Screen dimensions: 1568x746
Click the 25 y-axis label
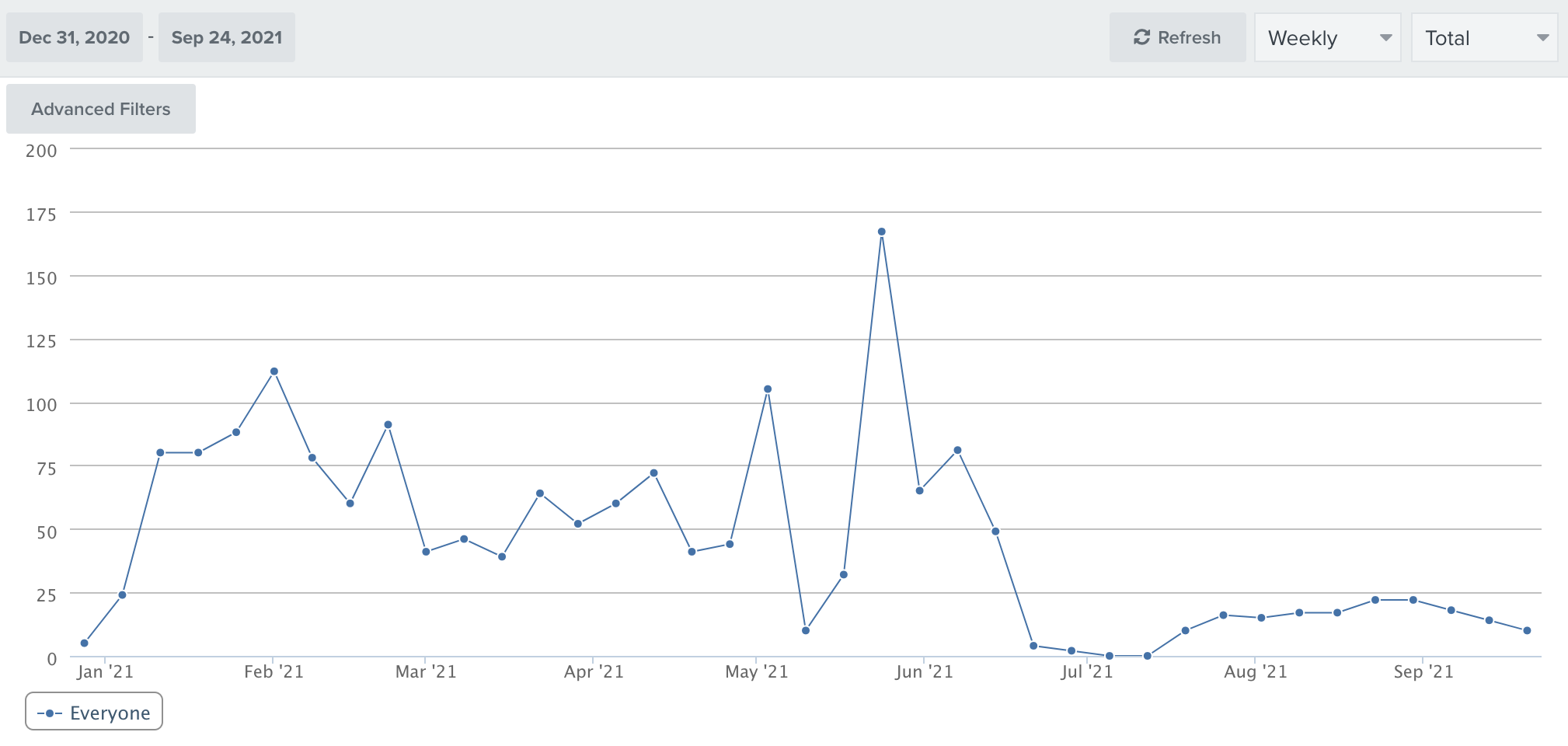click(x=46, y=595)
